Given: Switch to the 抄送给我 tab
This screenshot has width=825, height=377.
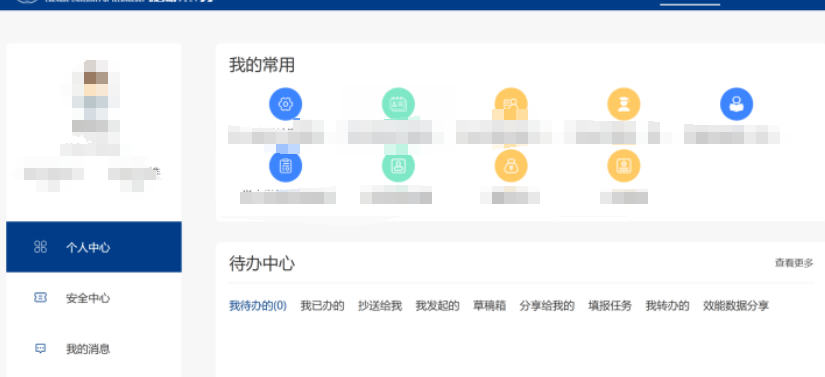Looking at the screenshot, I should point(380,306).
